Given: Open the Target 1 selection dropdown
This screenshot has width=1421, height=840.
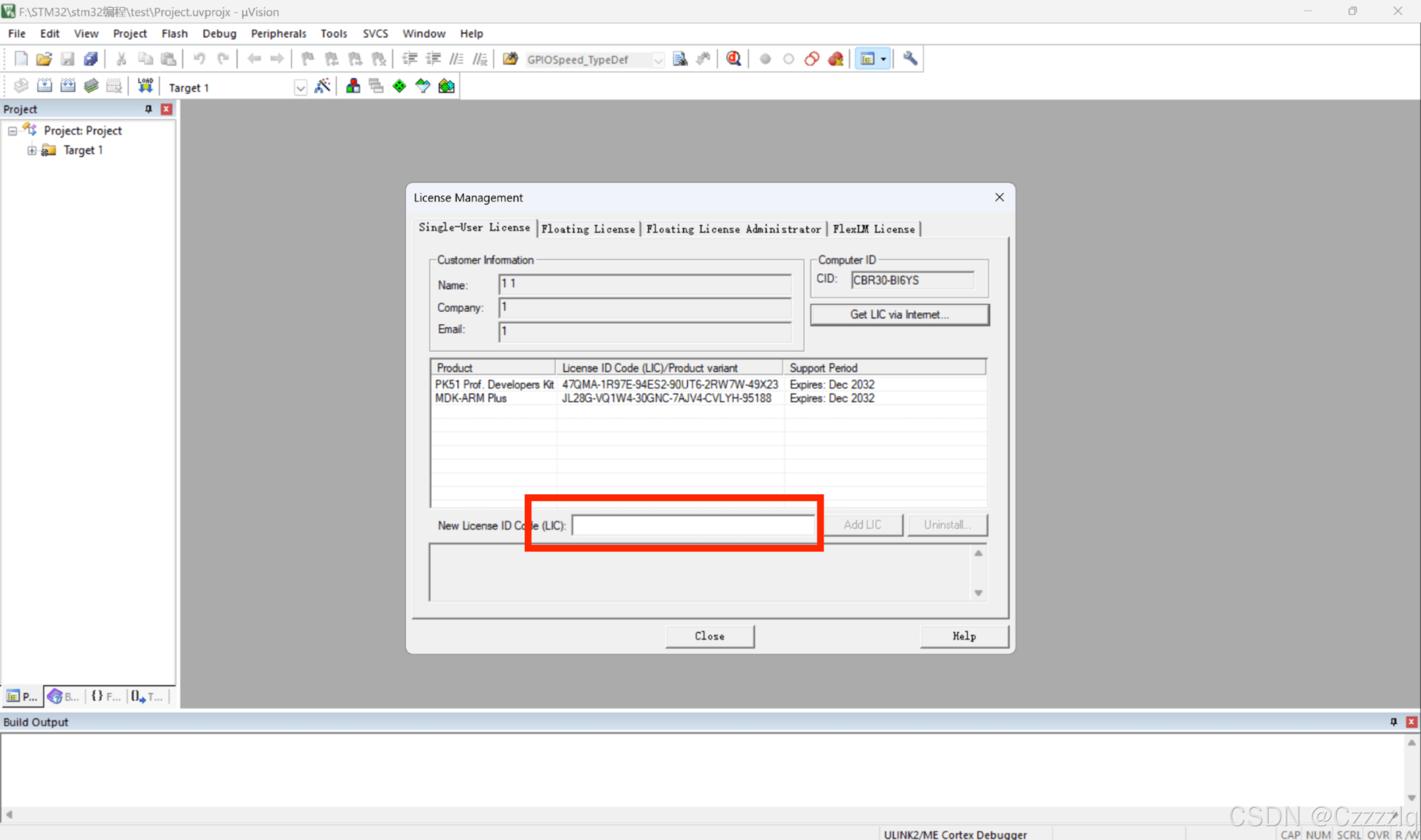Looking at the screenshot, I should pyautogui.click(x=301, y=88).
